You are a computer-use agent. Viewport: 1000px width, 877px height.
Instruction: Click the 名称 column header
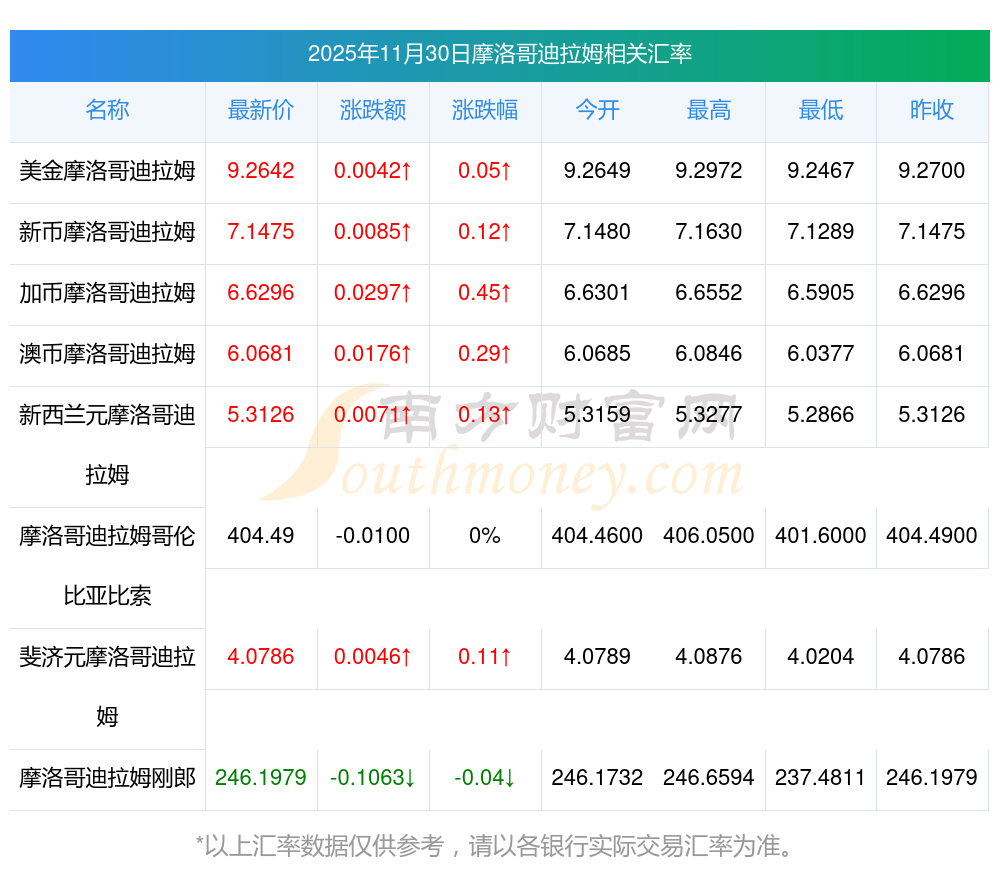(x=107, y=111)
